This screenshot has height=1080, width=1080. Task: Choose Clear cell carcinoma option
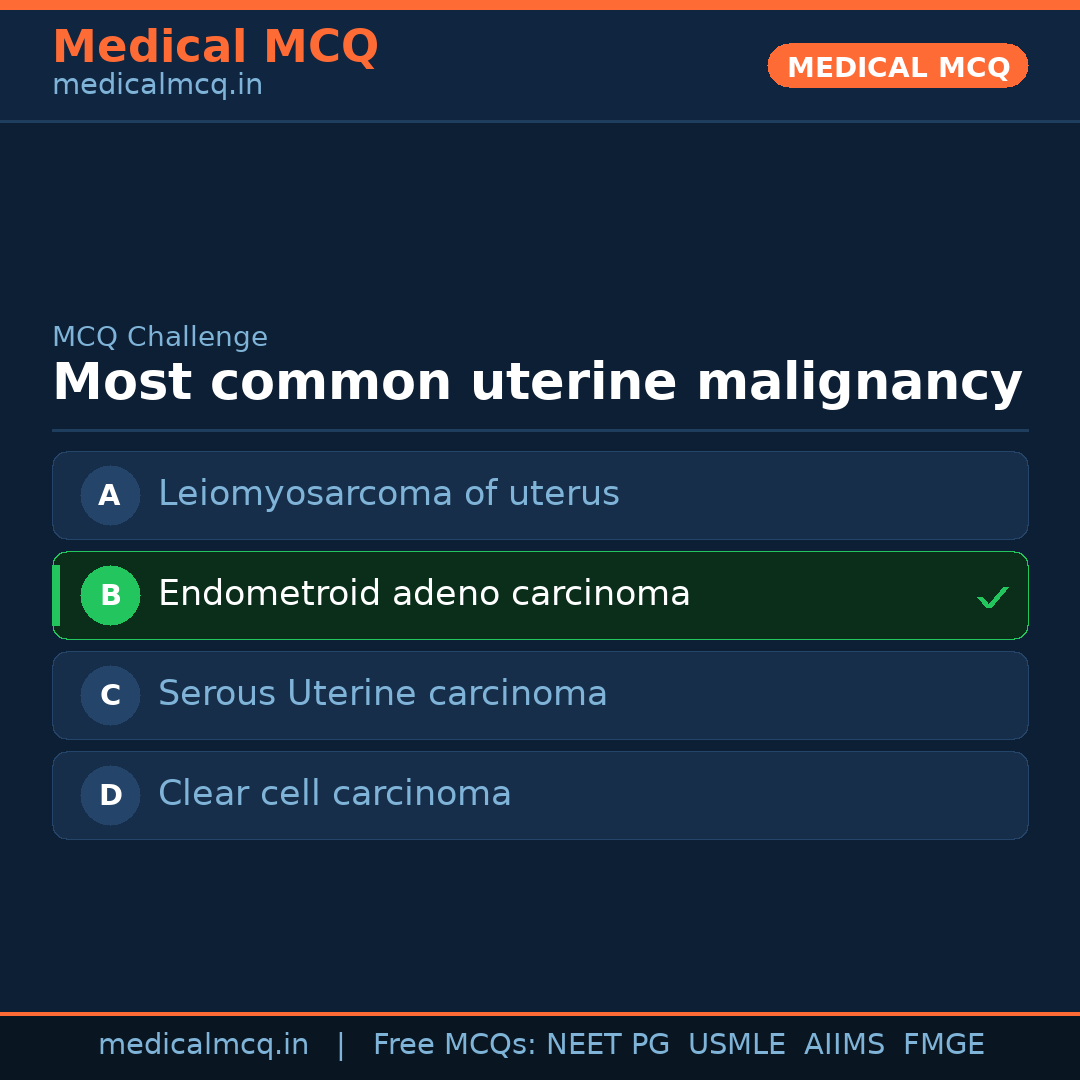click(334, 794)
